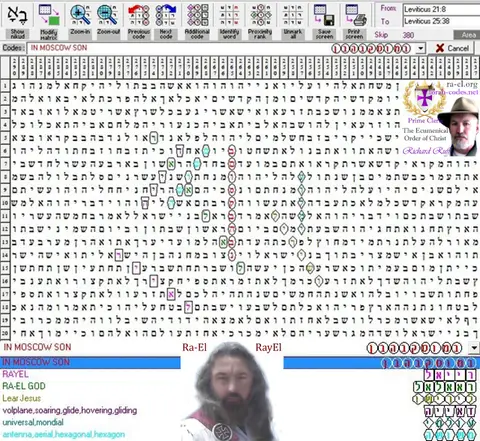
Task: Edit the To verse field
Action: (x=441, y=21)
